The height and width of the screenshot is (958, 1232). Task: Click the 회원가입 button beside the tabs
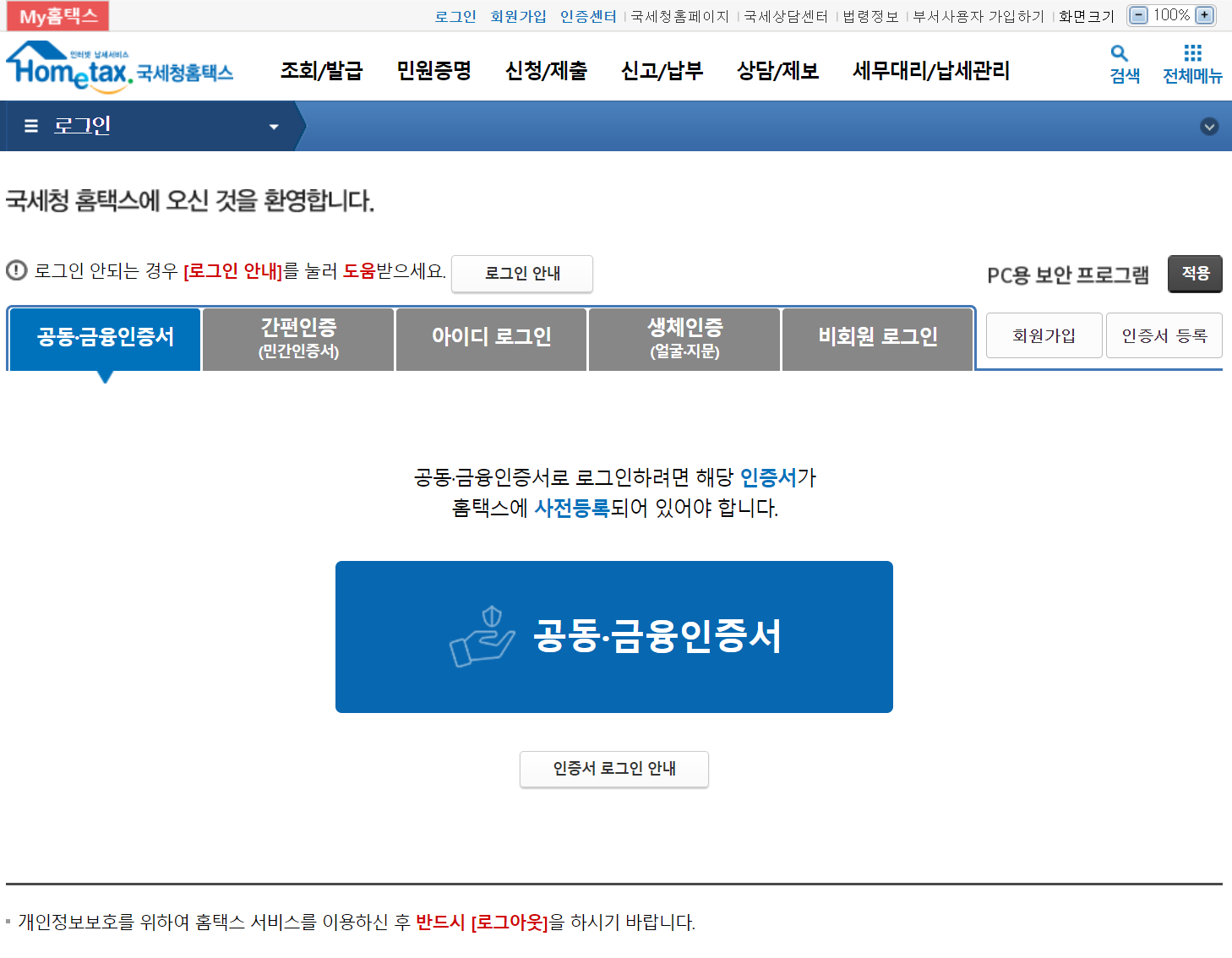[x=1044, y=335]
